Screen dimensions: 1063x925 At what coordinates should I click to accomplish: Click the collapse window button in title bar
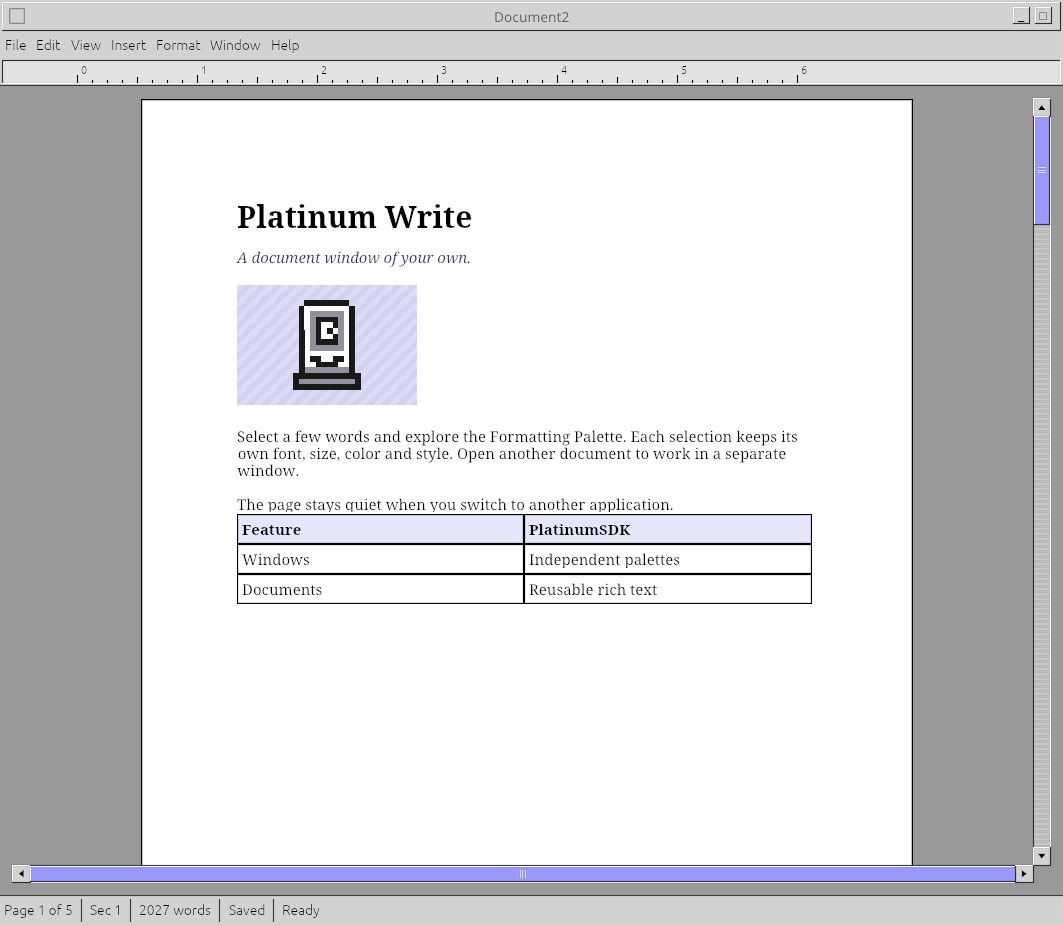tap(1021, 16)
